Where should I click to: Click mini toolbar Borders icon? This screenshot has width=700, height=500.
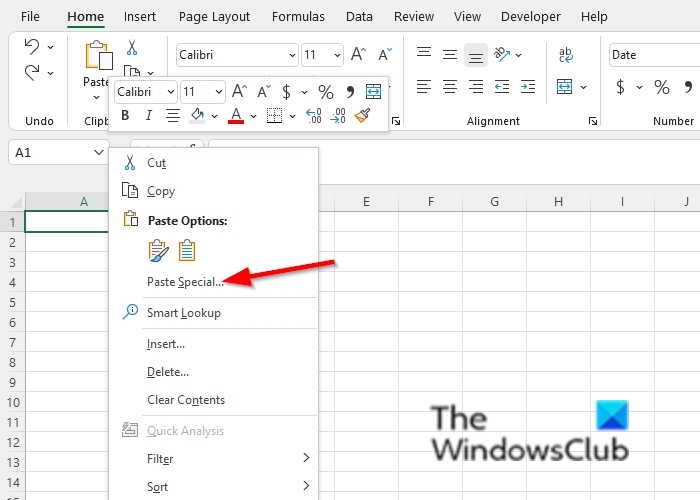click(274, 116)
